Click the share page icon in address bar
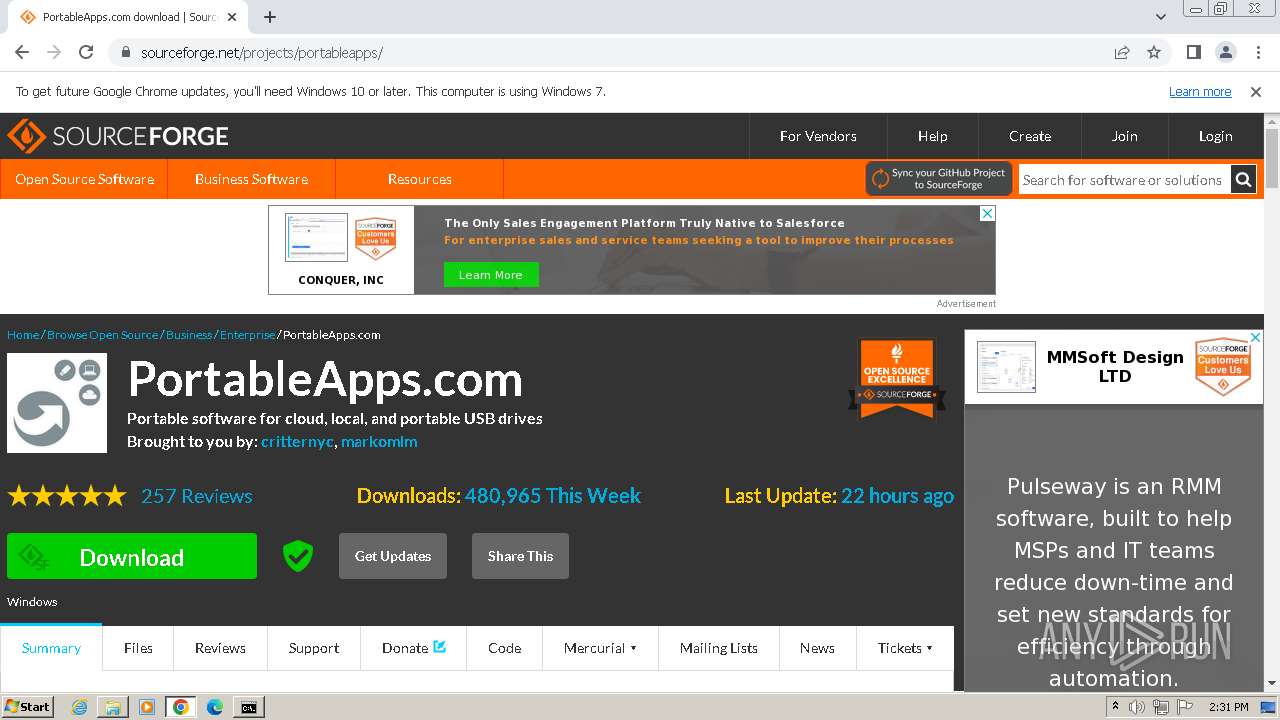Viewport: 1280px width, 720px height. click(1122, 52)
